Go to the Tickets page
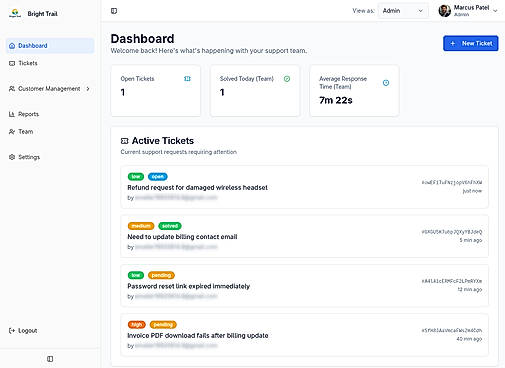Viewport: 505px width, 368px height. pyautogui.click(x=50, y=63)
